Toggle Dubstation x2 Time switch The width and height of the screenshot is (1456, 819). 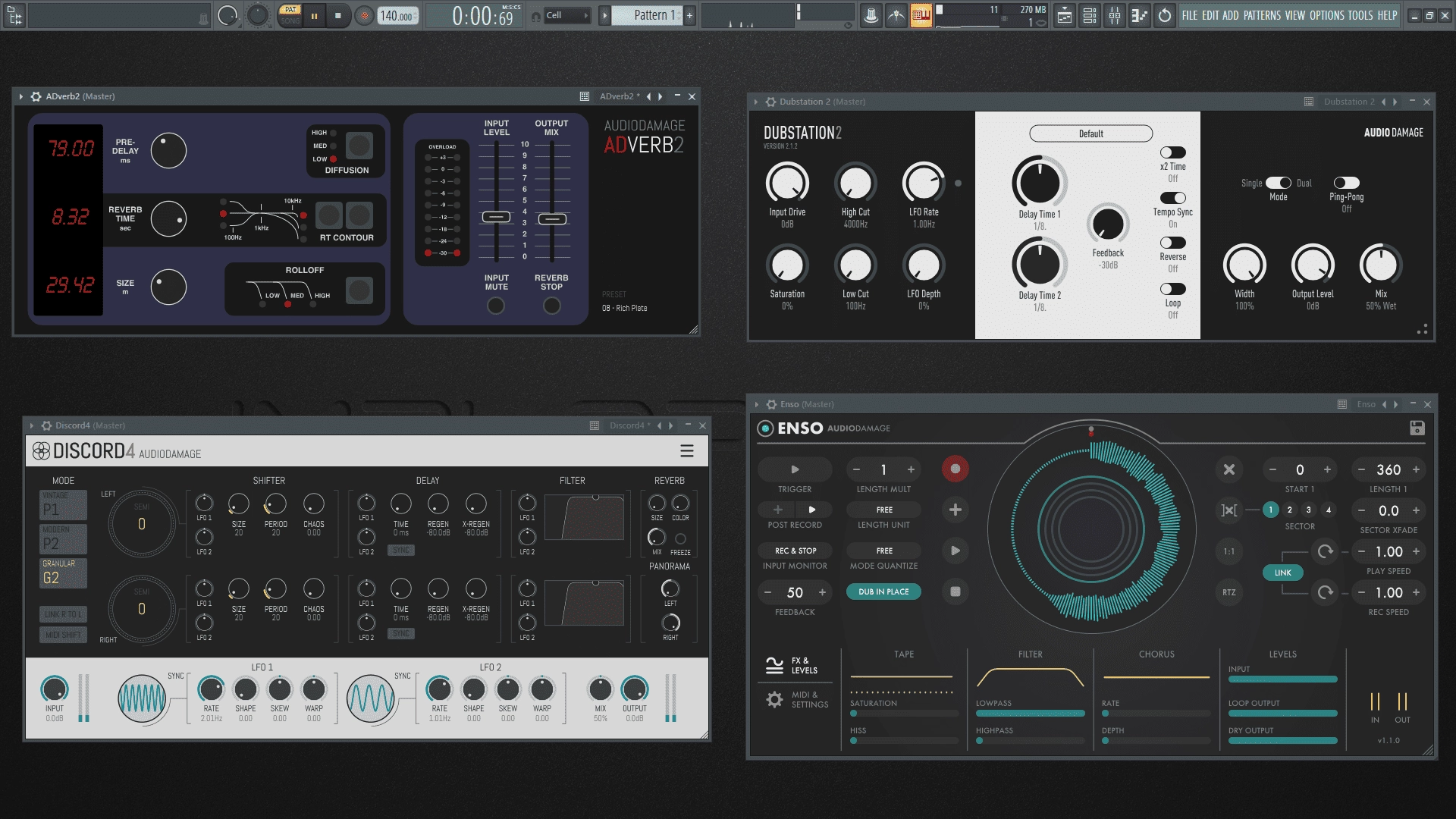click(1172, 152)
